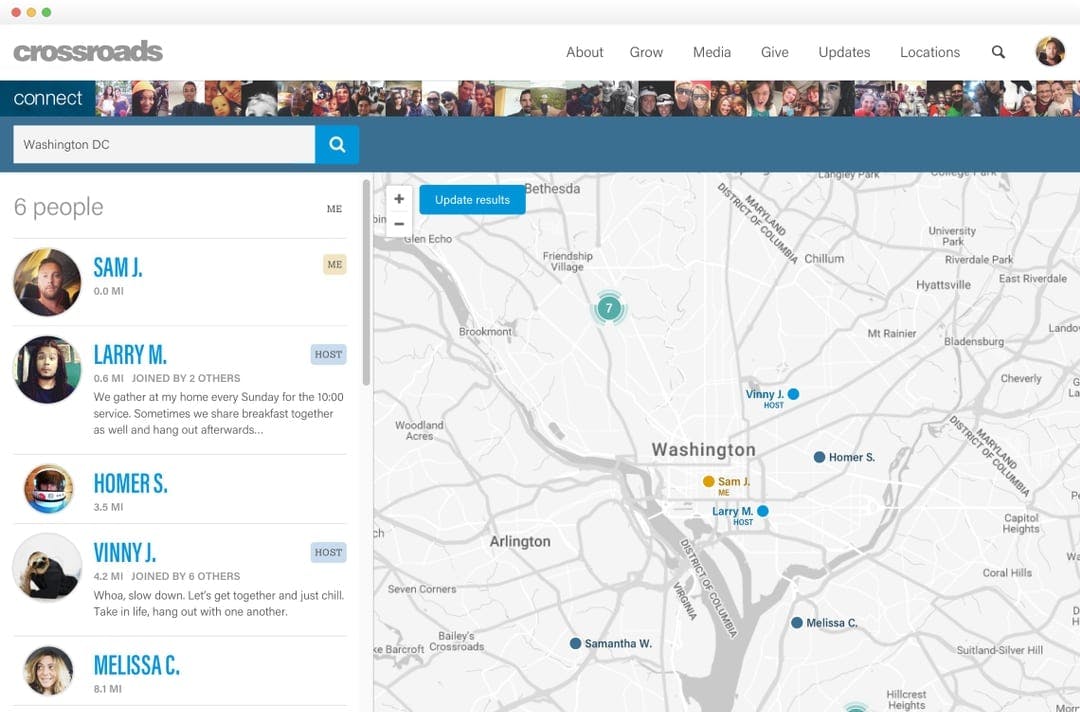Viewport: 1080px width, 712px height.
Task: Click the 'Washington' map label
Action: point(703,450)
